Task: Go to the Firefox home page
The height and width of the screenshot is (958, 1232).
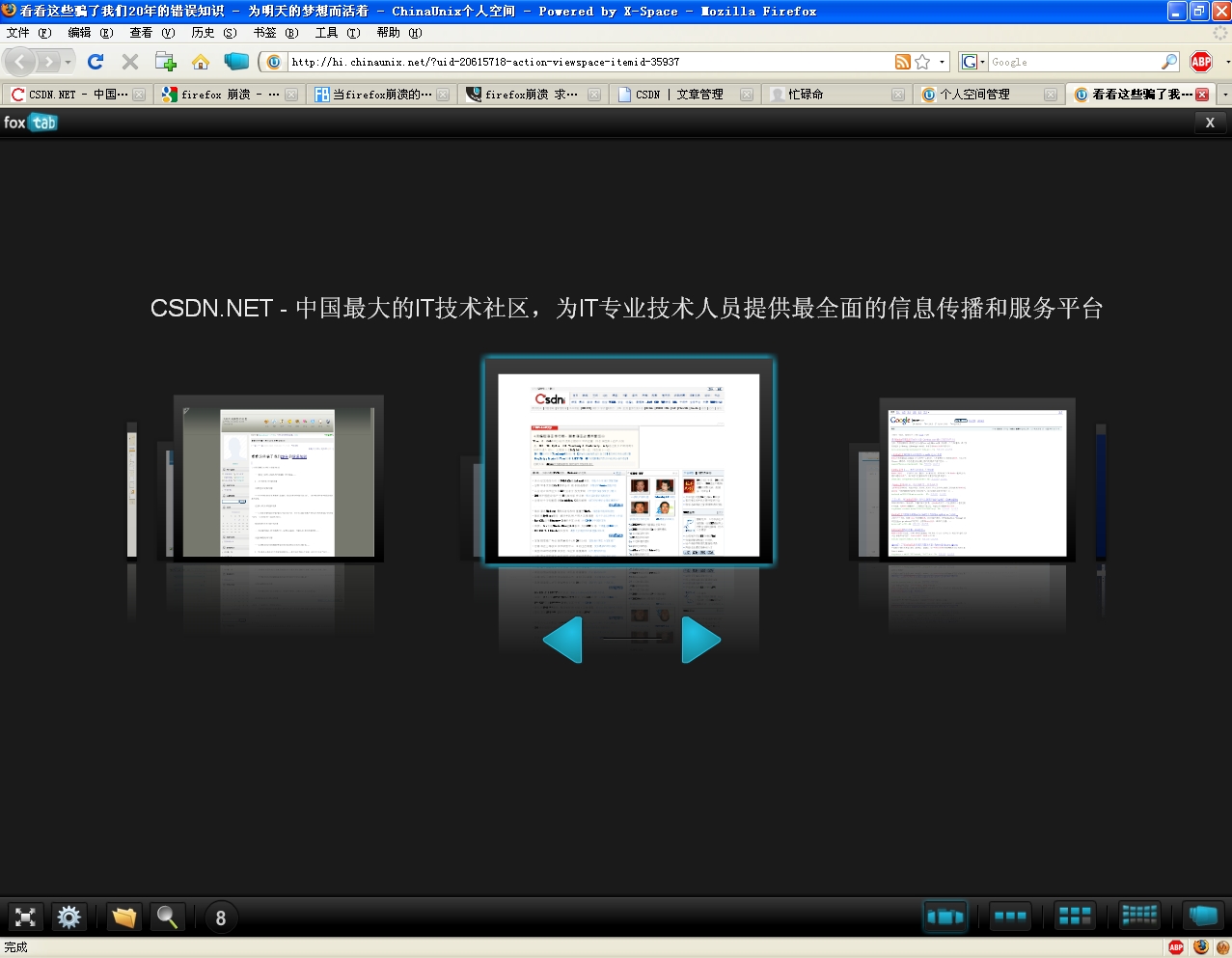Action: [x=201, y=62]
